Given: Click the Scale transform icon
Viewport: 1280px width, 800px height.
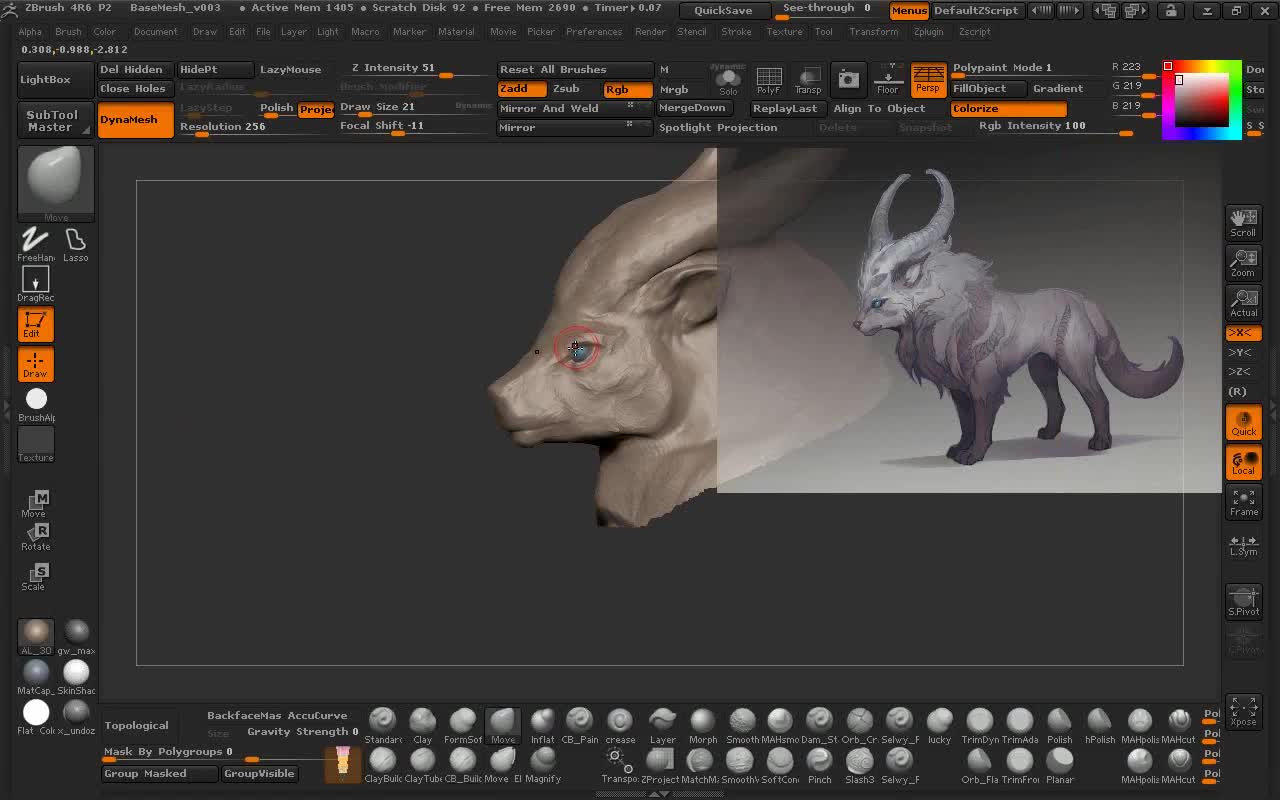Looking at the screenshot, I should tap(35, 576).
